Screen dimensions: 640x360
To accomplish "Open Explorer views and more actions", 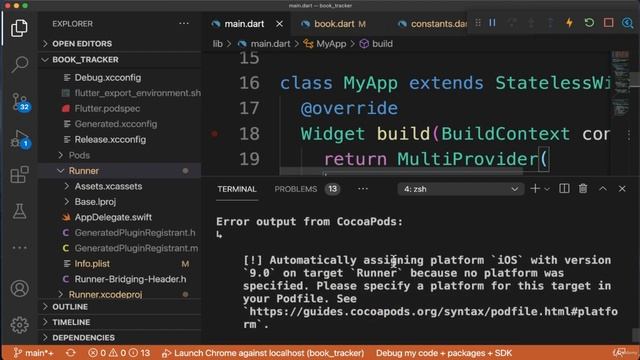I will click(x=184, y=24).
